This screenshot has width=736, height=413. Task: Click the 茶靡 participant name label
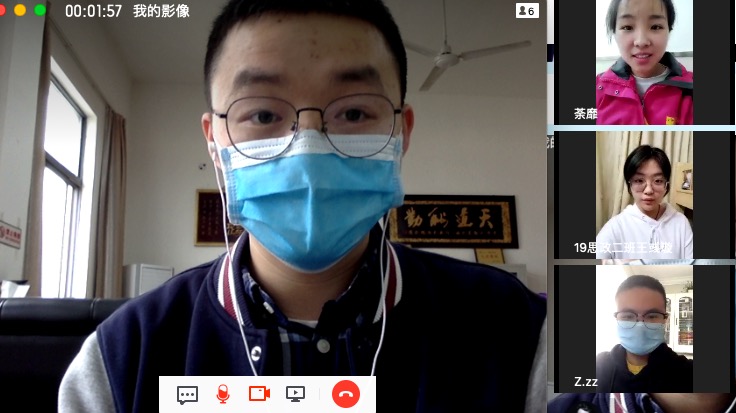[x=585, y=113]
